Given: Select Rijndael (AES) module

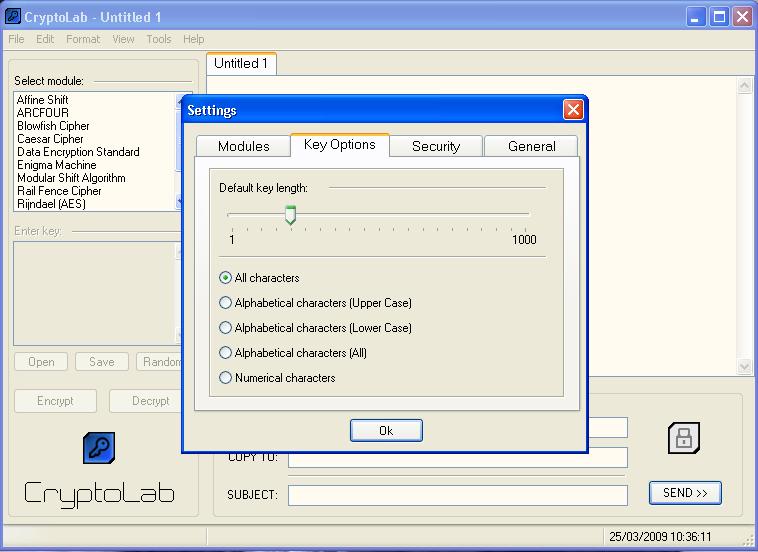Looking at the screenshot, I should pyautogui.click(x=51, y=204).
